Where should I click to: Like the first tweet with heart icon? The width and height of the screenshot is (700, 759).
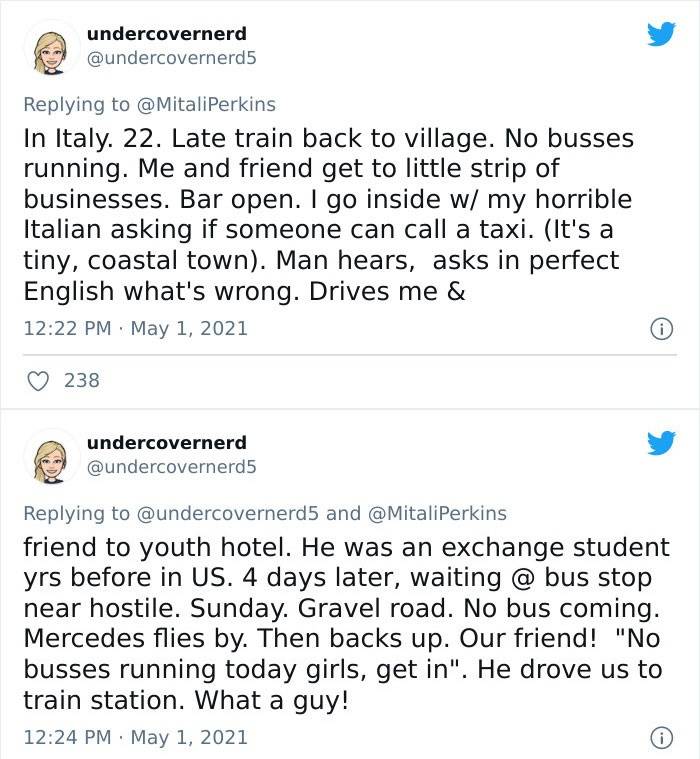point(38,381)
